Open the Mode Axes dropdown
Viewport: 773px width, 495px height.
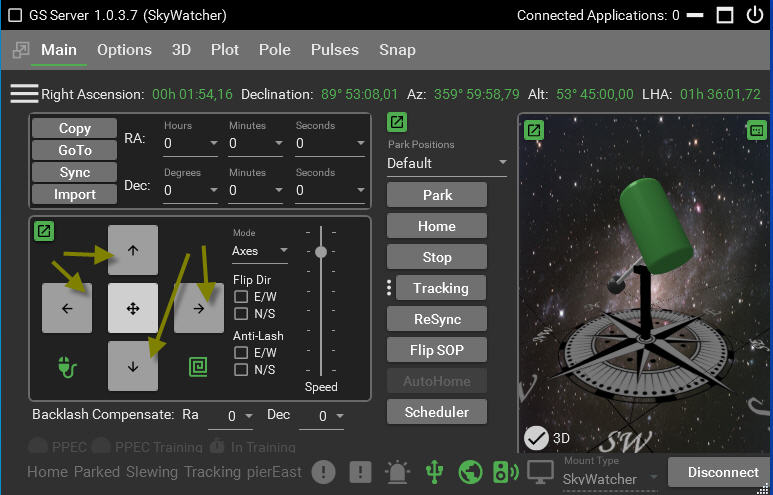[259, 251]
